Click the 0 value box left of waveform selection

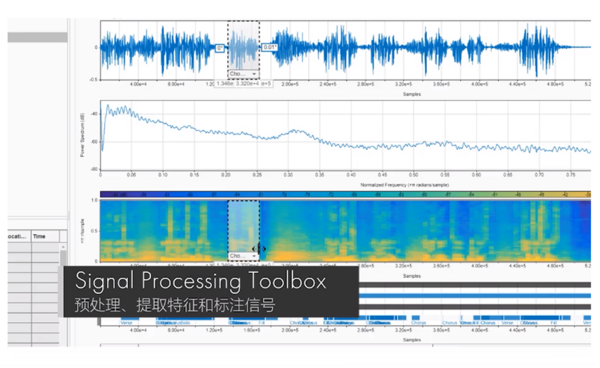(220, 48)
